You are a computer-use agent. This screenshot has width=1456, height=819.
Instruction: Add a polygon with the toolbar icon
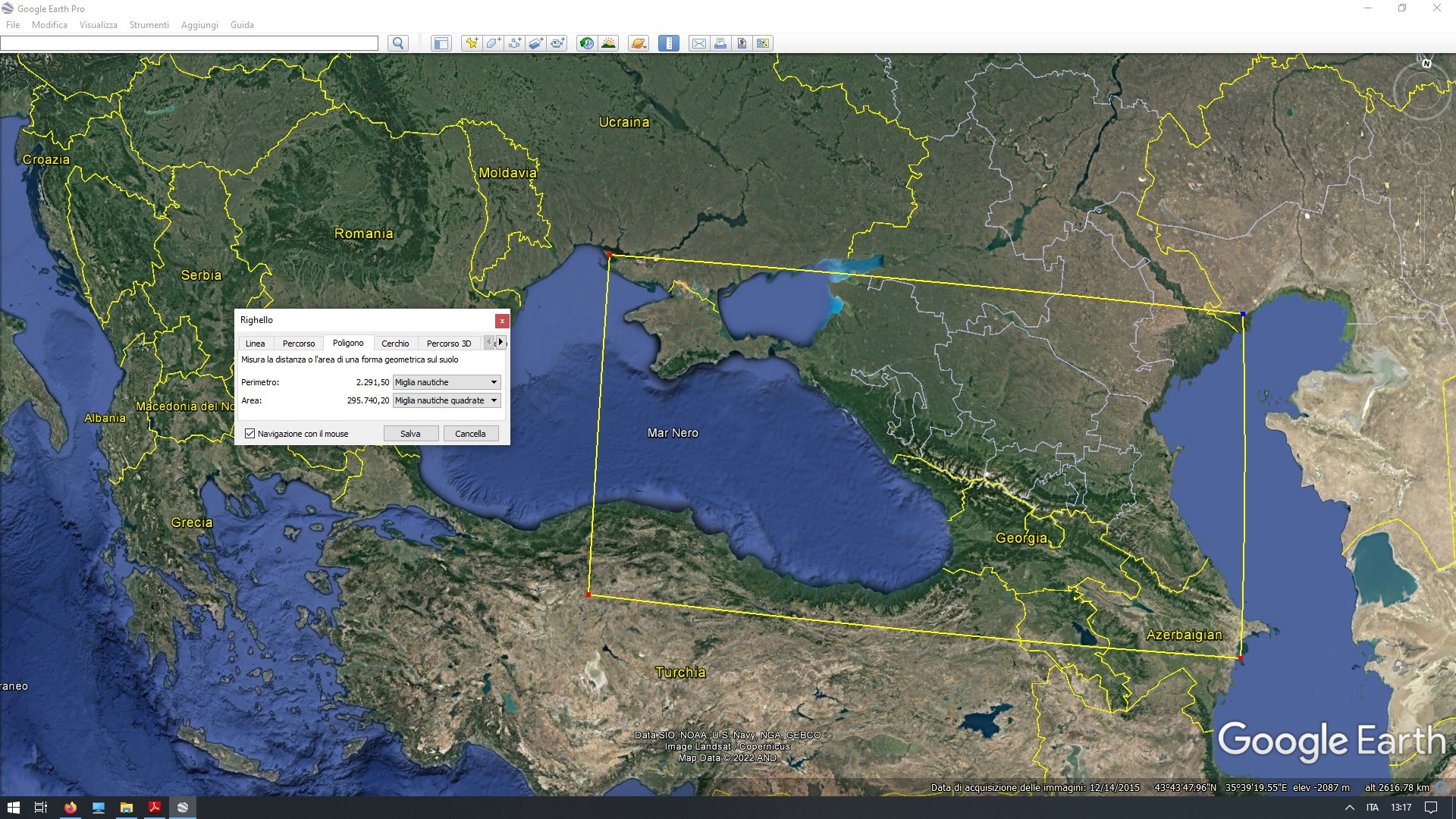coord(493,43)
